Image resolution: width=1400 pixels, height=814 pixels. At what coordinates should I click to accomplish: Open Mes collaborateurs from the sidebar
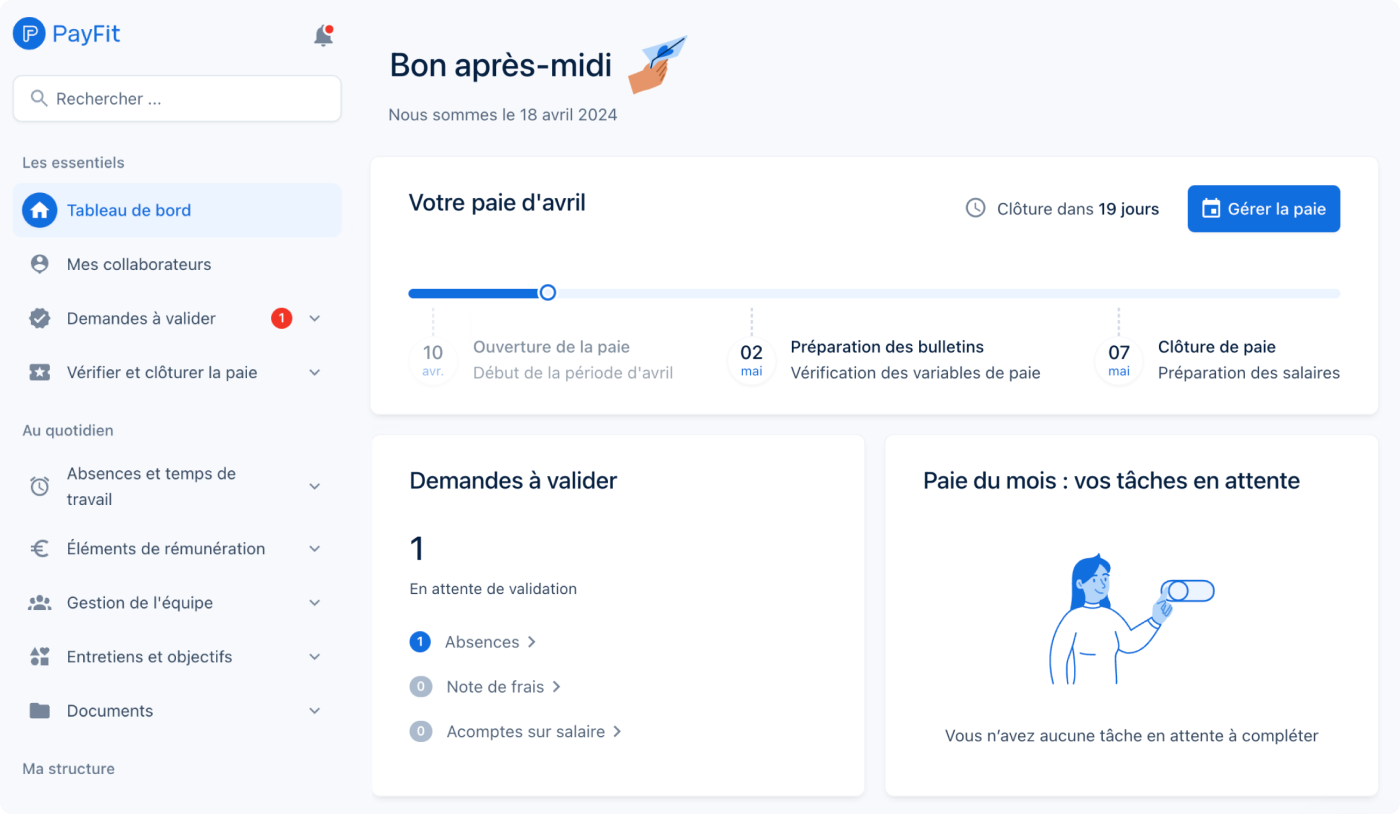tap(139, 264)
